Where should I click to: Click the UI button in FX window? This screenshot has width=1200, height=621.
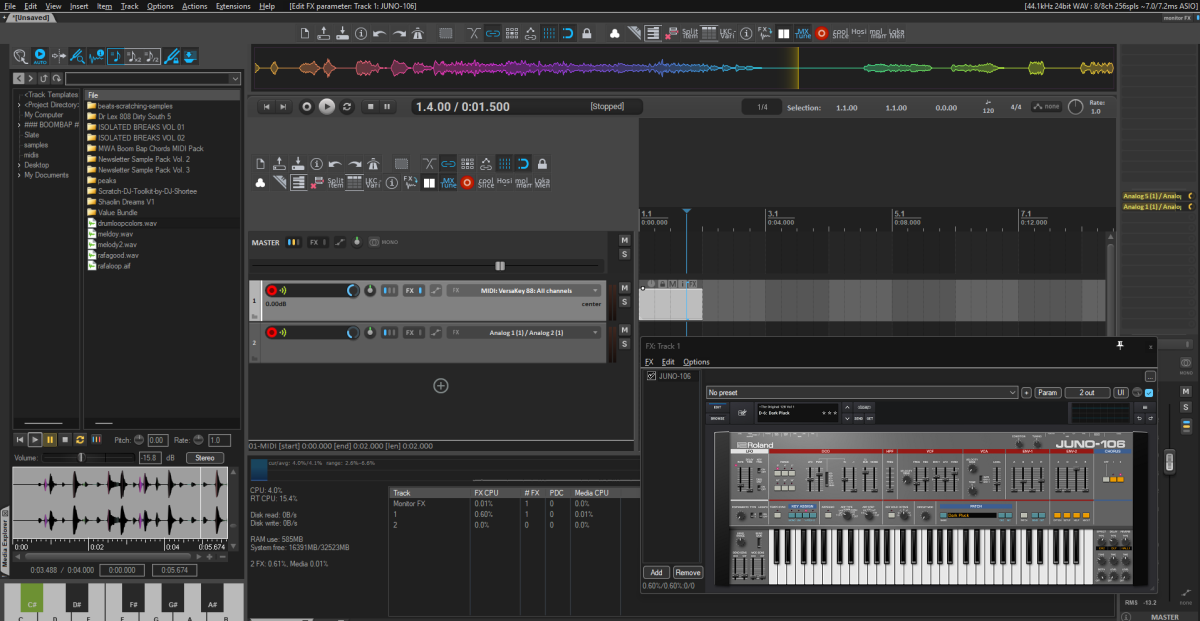[1122, 393]
